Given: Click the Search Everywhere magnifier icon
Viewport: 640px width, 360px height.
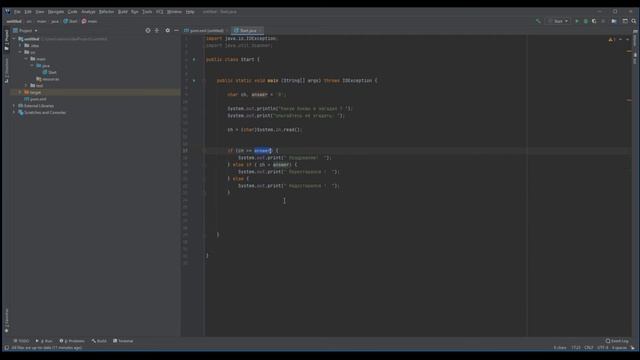Looking at the screenshot, I should click(x=634, y=21).
